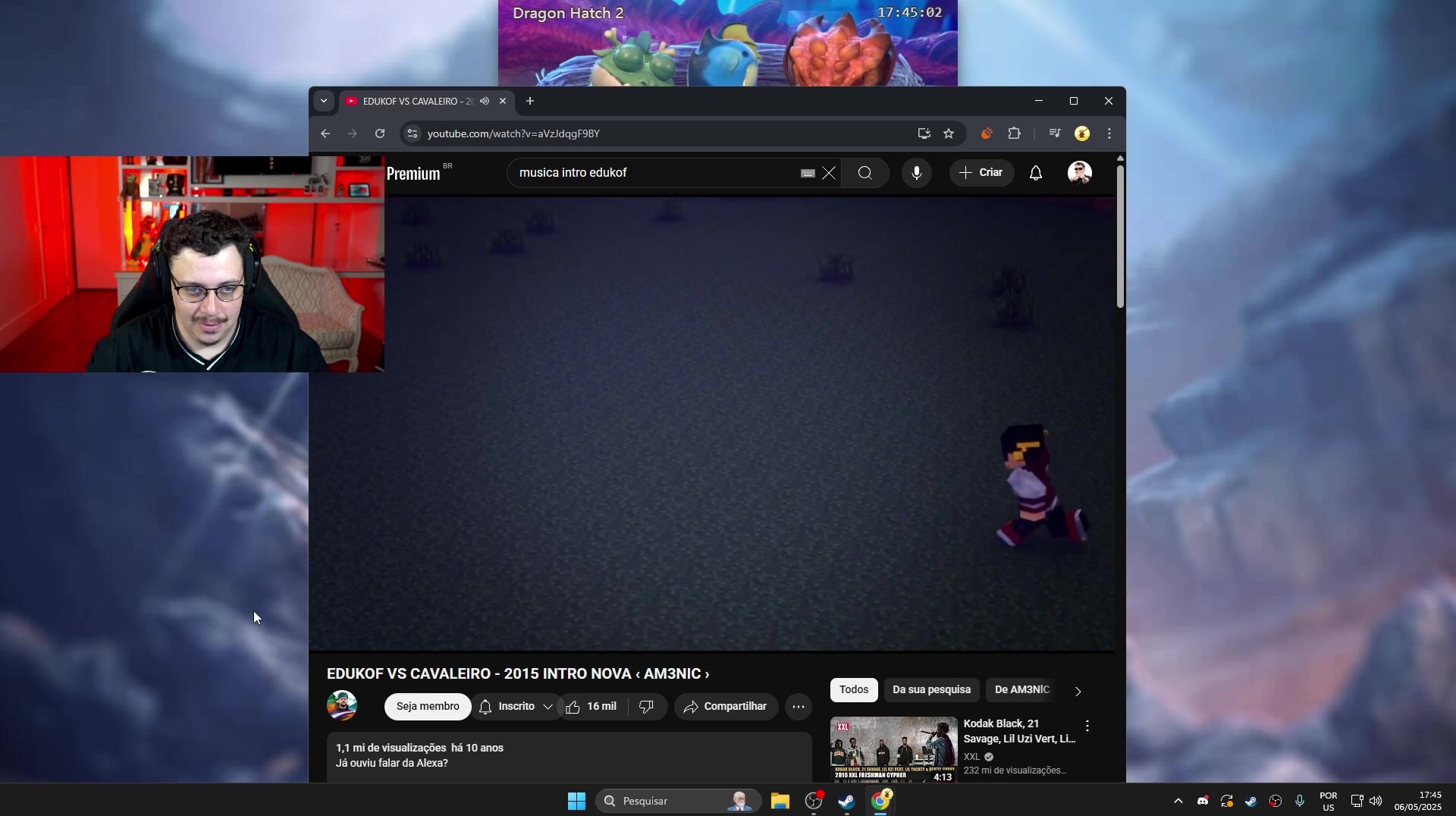Open Steam from the taskbar
The width and height of the screenshot is (1456, 816).
847,801
